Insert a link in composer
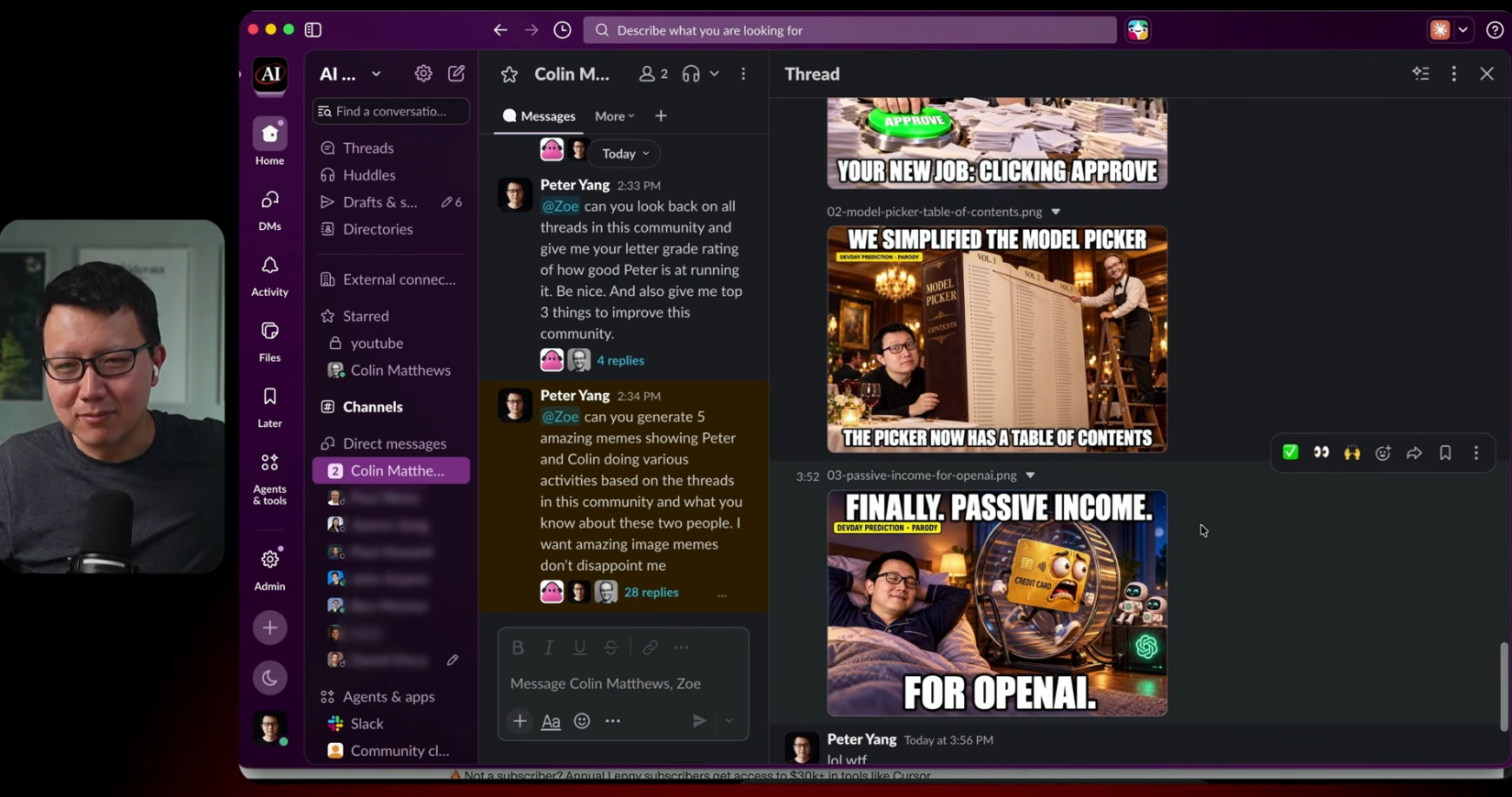The width and height of the screenshot is (1512, 797). point(651,648)
